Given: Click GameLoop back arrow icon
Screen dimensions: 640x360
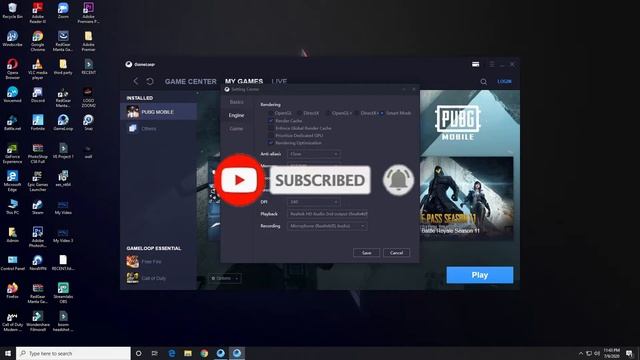Looking at the screenshot, I should pos(136,81).
